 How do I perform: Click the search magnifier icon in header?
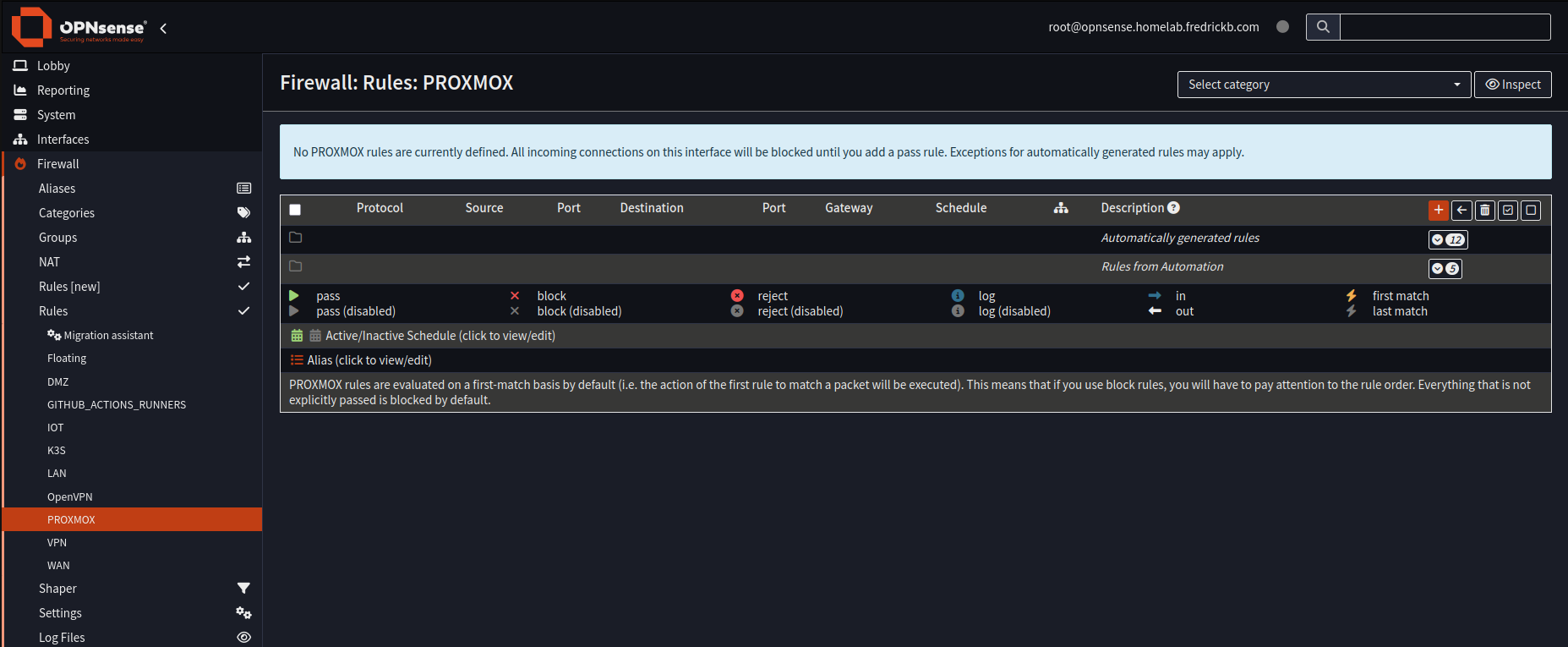[x=1323, y=27]
